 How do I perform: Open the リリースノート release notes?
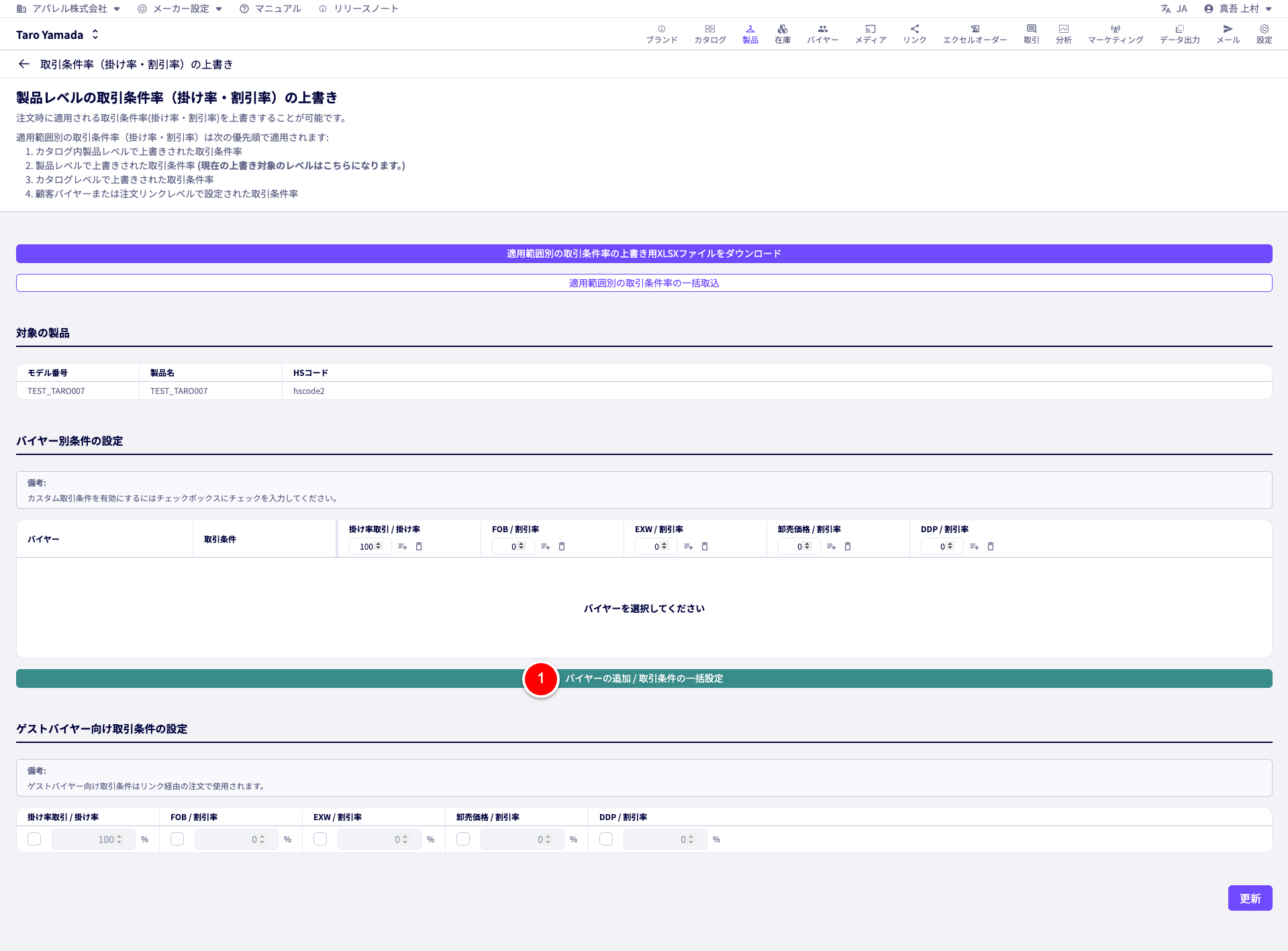[358, 9]
